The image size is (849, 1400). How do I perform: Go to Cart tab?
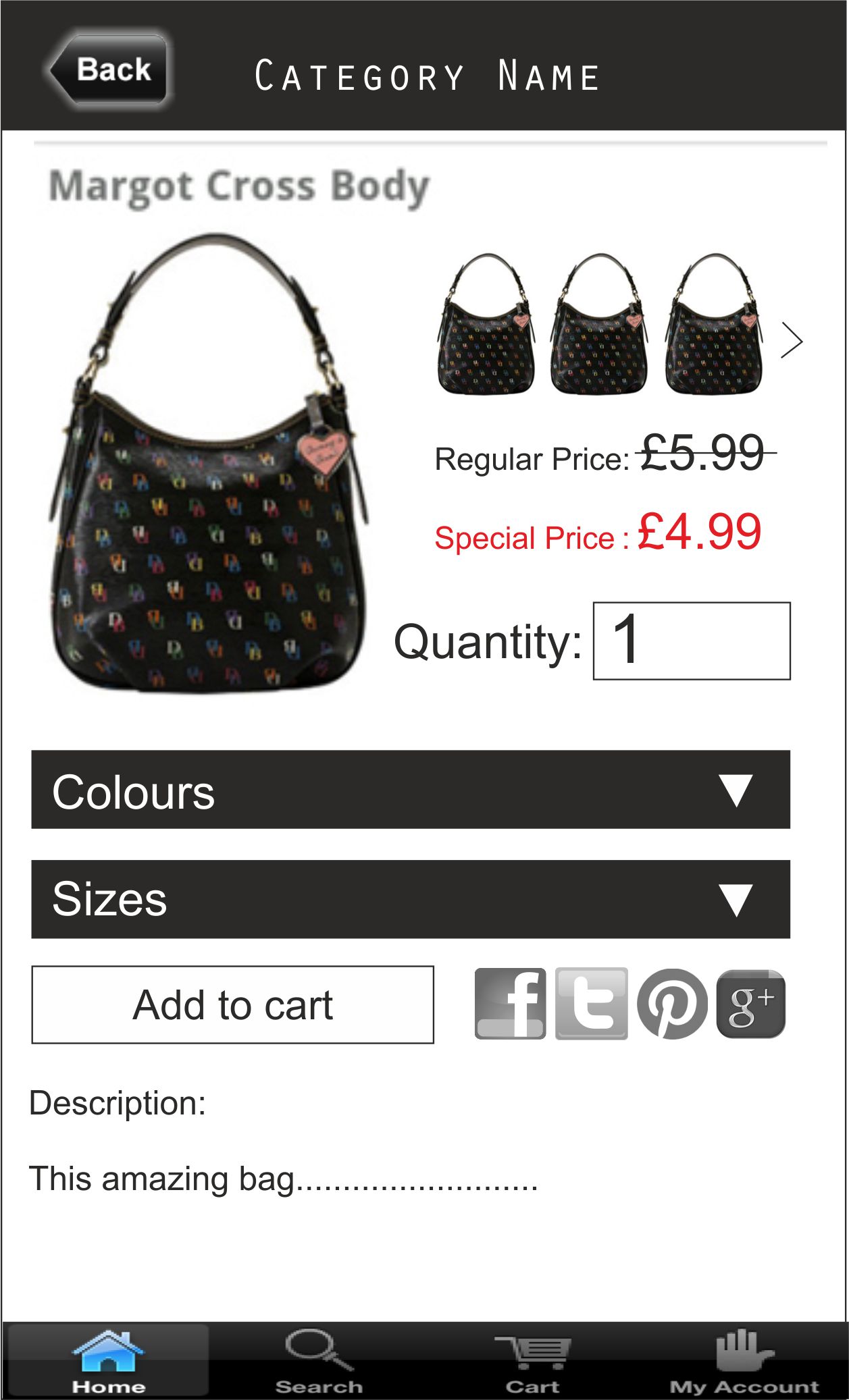532,1361
